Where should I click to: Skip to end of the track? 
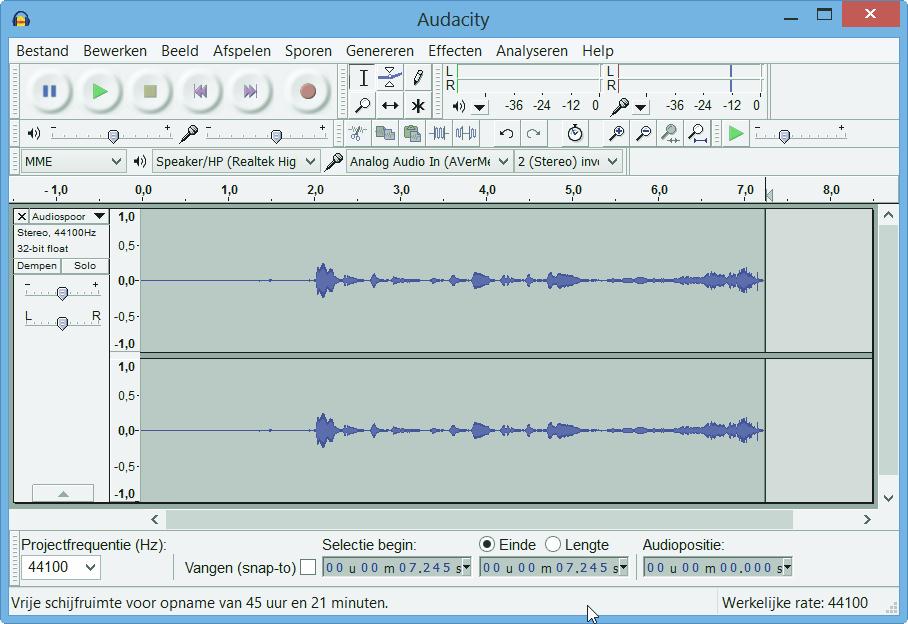coord(250,91)
